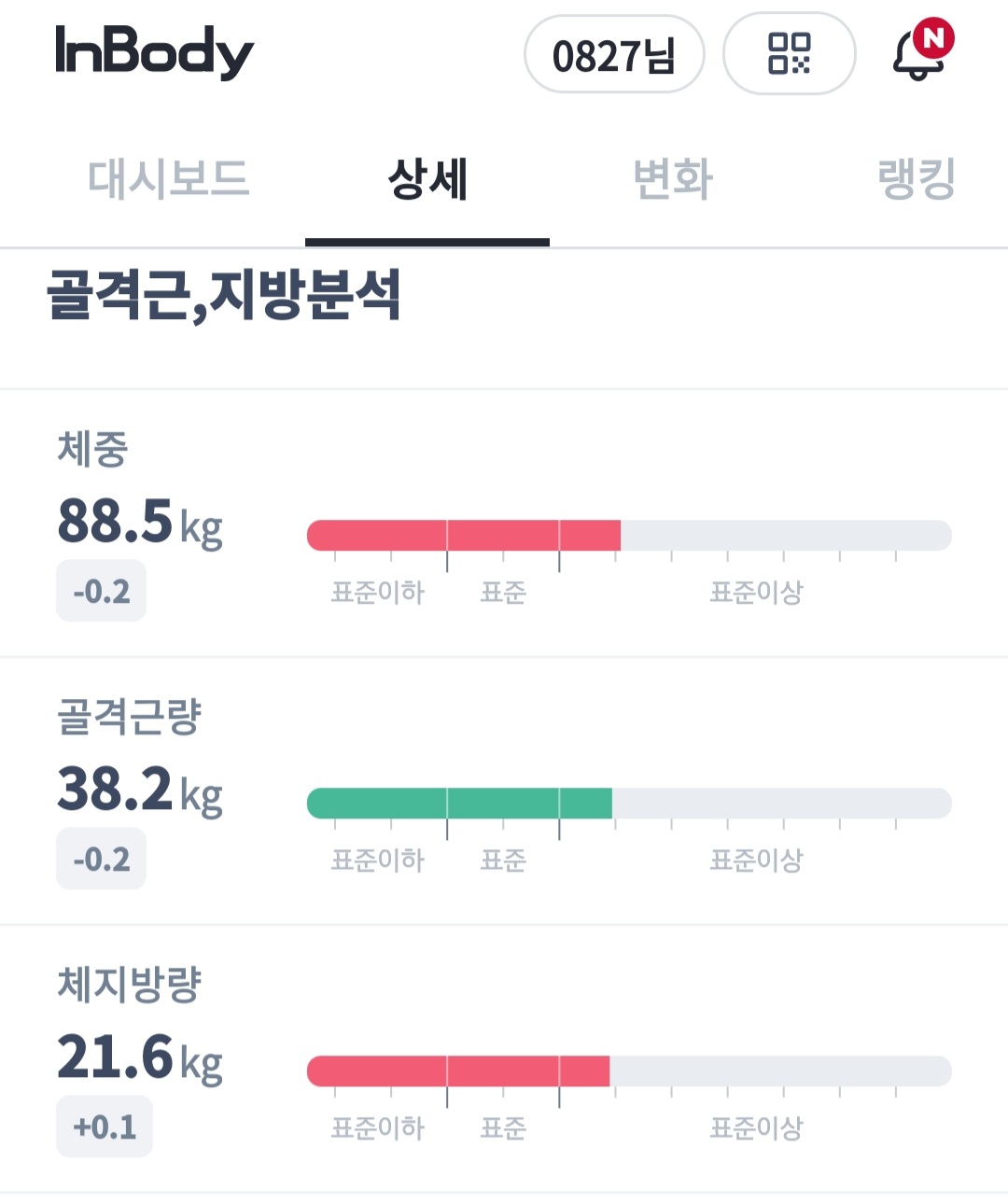Select the 상세 tab
The height and width of the screenshot is (1203, 1008).
(x=427, y=179)
